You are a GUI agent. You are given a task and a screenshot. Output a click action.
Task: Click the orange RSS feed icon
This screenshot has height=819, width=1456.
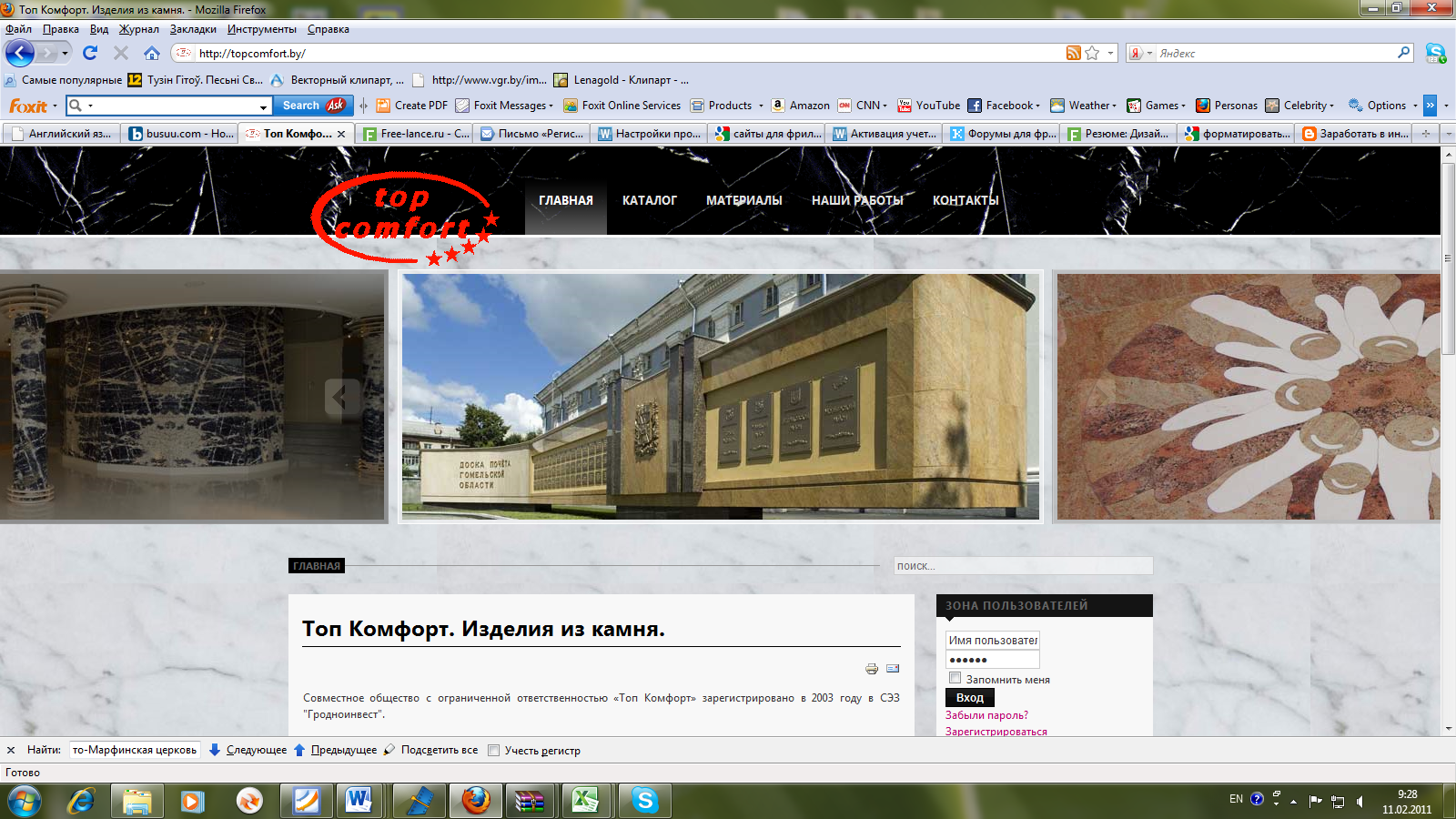pyautogui.click(x=1074, y=53)
